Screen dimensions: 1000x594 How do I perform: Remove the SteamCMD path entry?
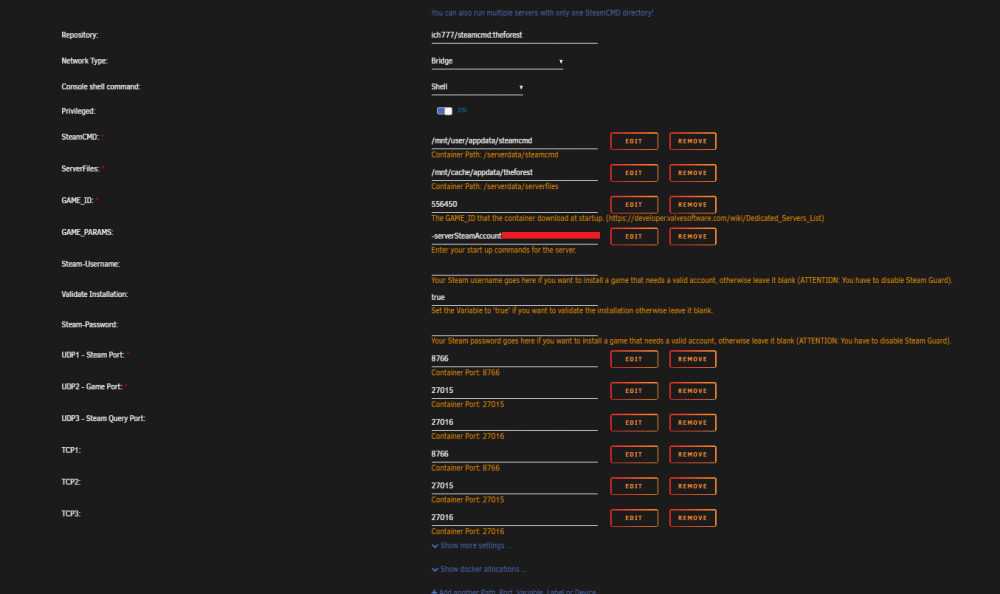(693, 141)
